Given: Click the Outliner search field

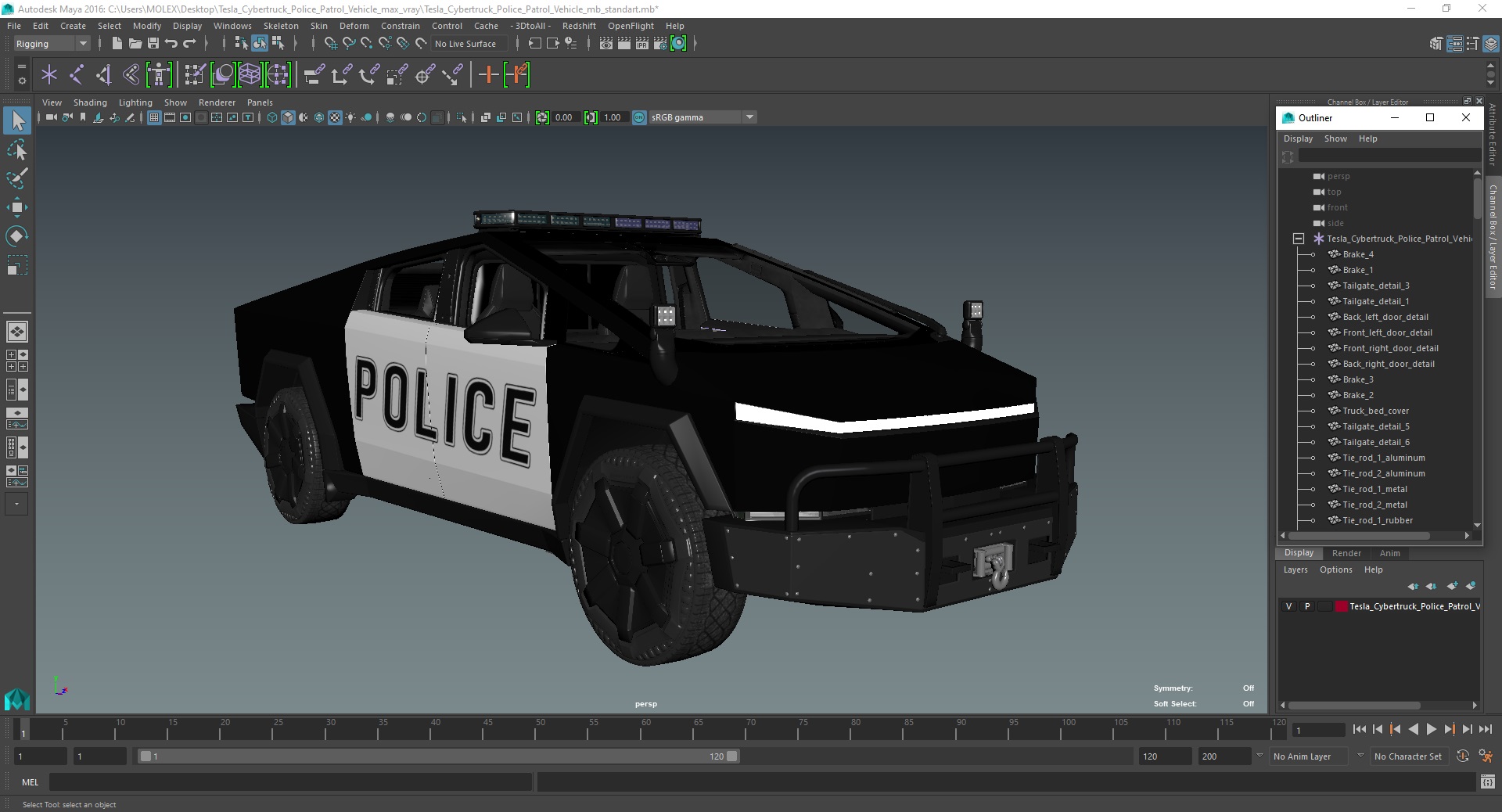Looking at the screenshot, I should click(x=1389, y=156).
